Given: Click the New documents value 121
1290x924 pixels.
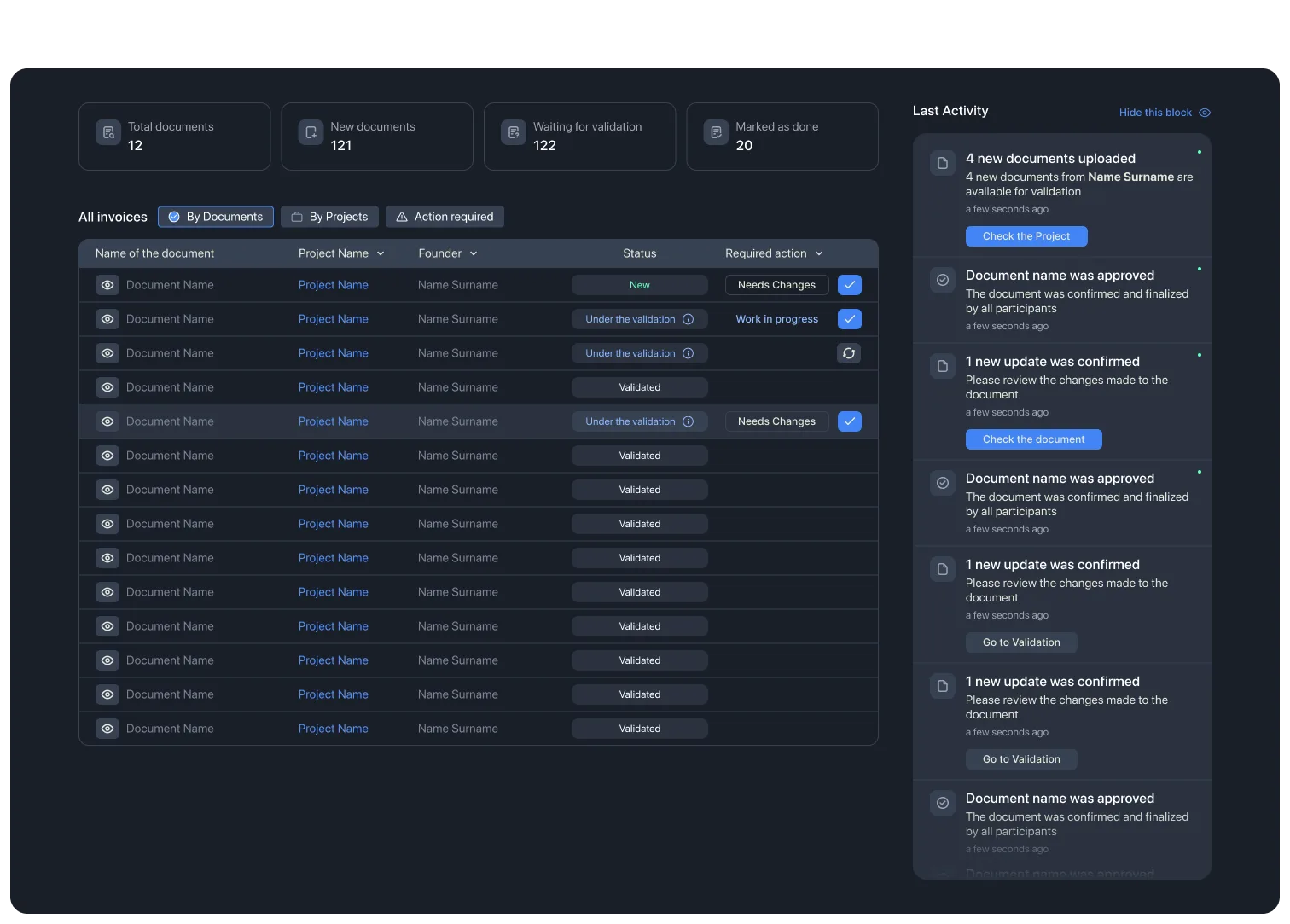Looking at the screenshot, I should click(x=341, y=146).
